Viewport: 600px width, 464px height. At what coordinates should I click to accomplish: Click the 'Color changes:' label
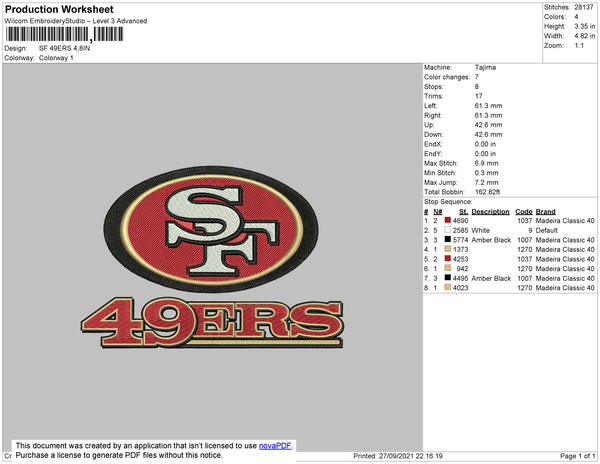tap(447, 77)
